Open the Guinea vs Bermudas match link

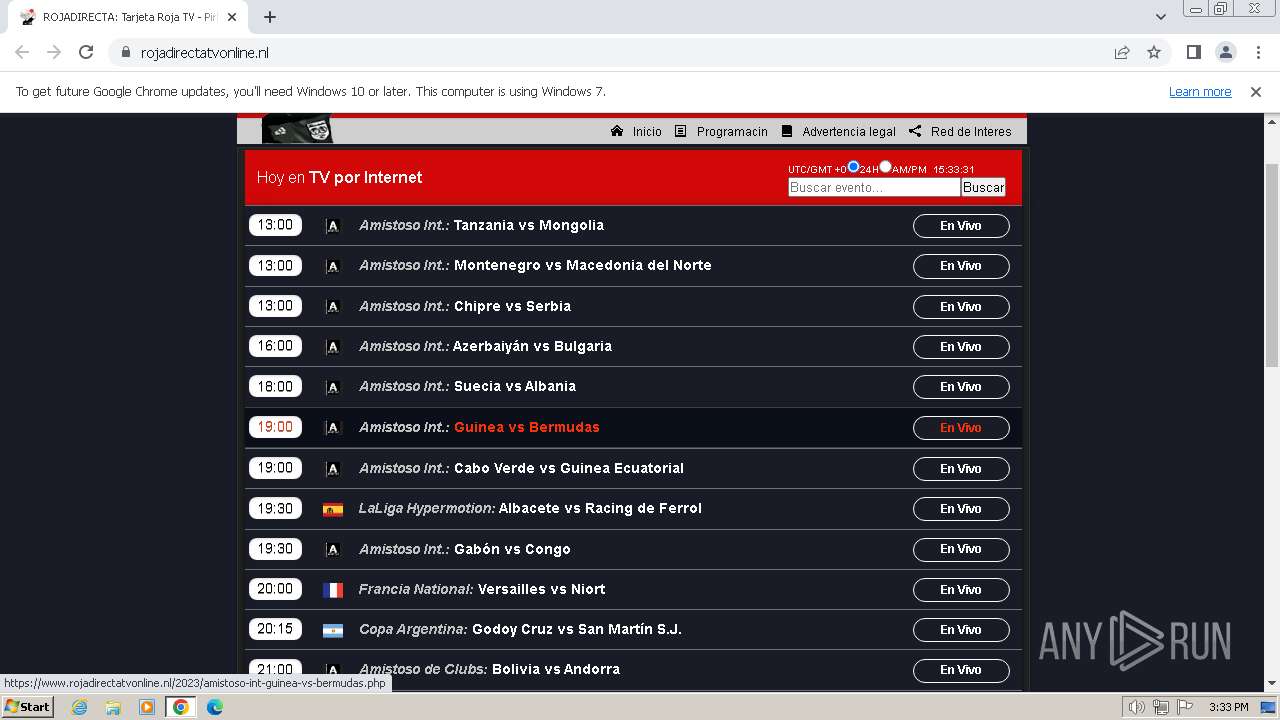[x=527, y=427]
